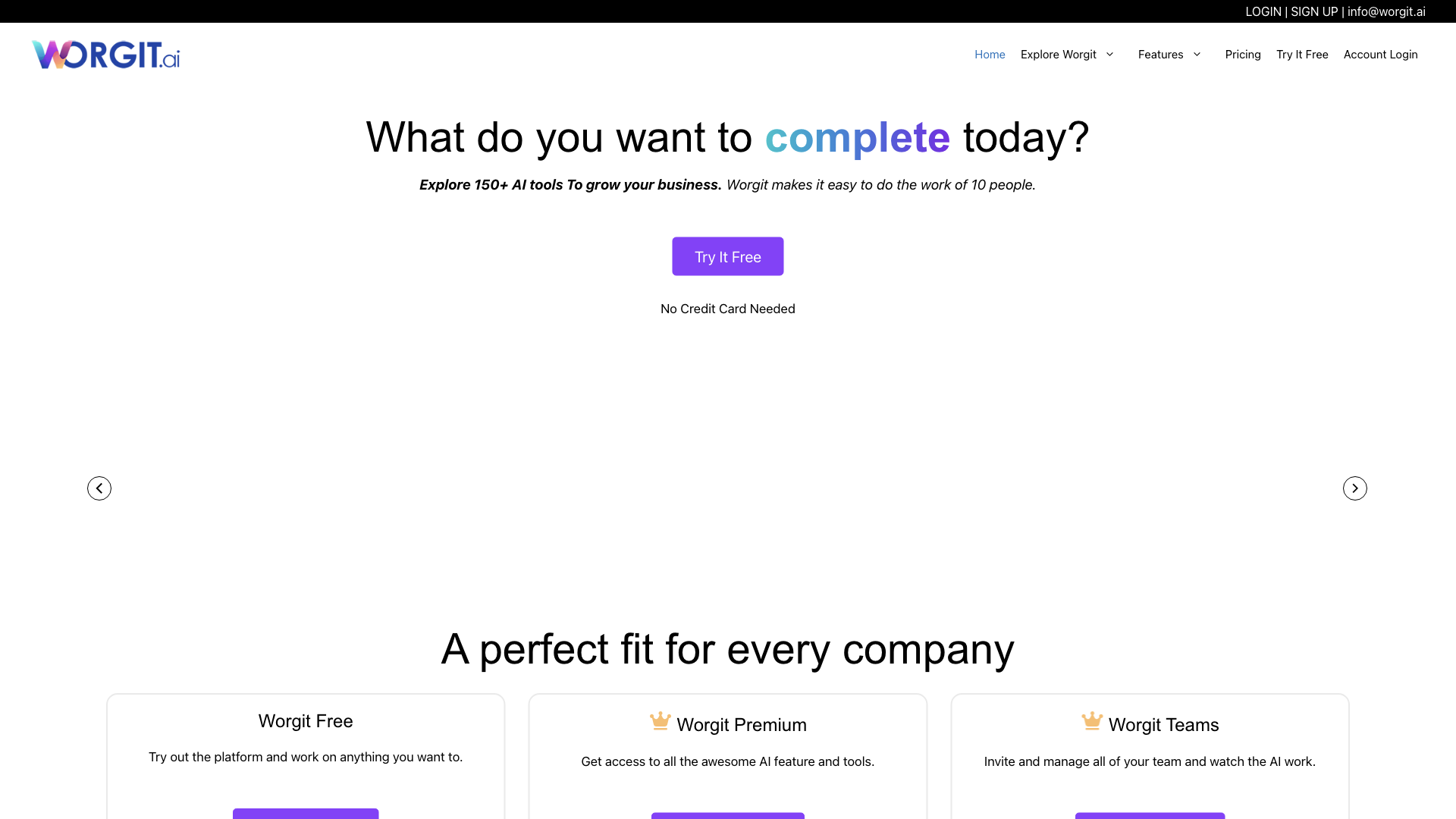Click the right carousel arrow icon
The width and height of the screenshot is (1456, 819).
(1355, 488)
